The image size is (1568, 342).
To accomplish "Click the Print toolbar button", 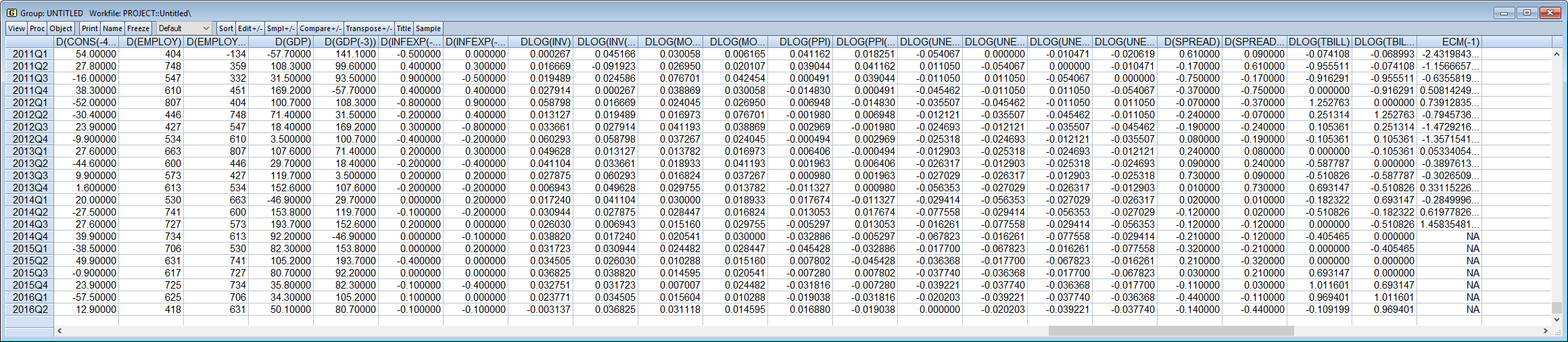I will click(90, 28).
